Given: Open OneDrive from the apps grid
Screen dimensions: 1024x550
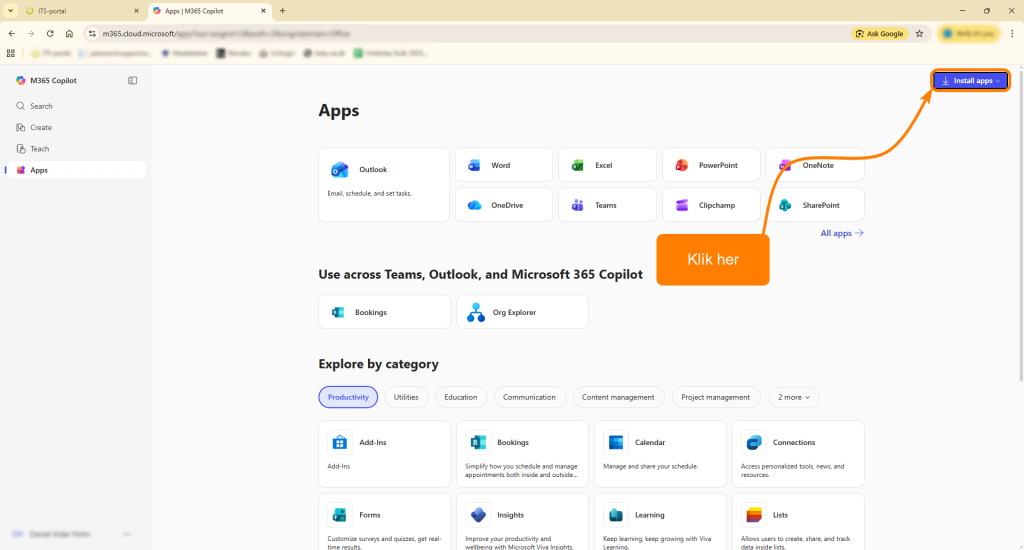Looking at the screenshot, I should 503,205.
